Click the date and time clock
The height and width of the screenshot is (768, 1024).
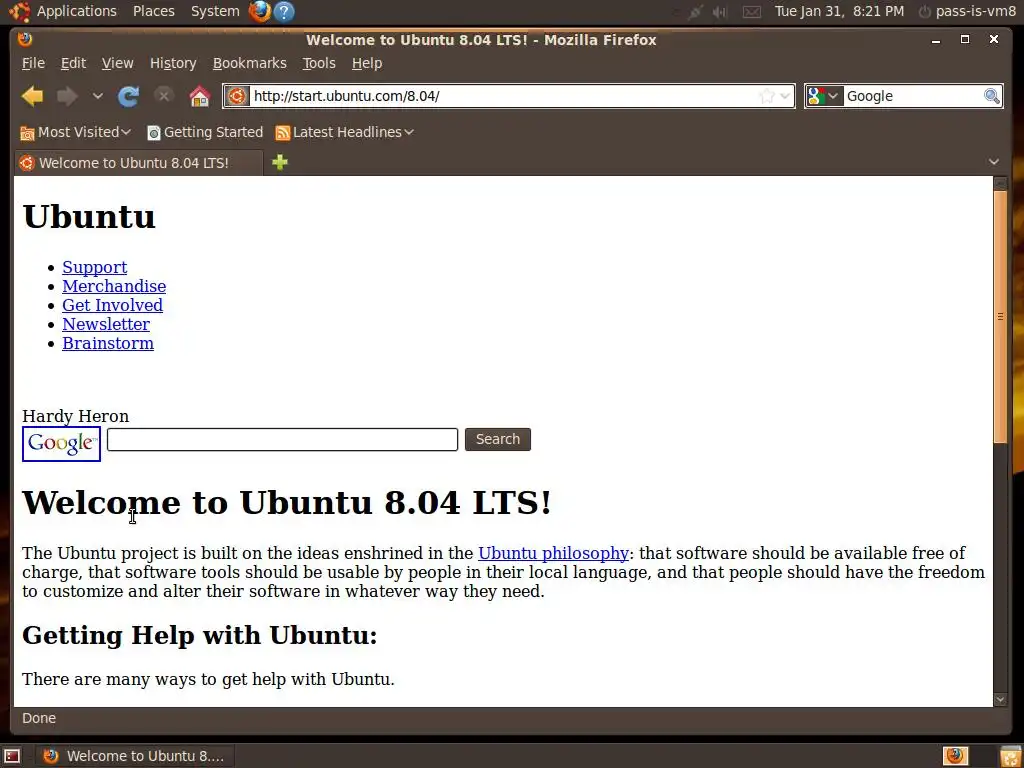(839, 11)
